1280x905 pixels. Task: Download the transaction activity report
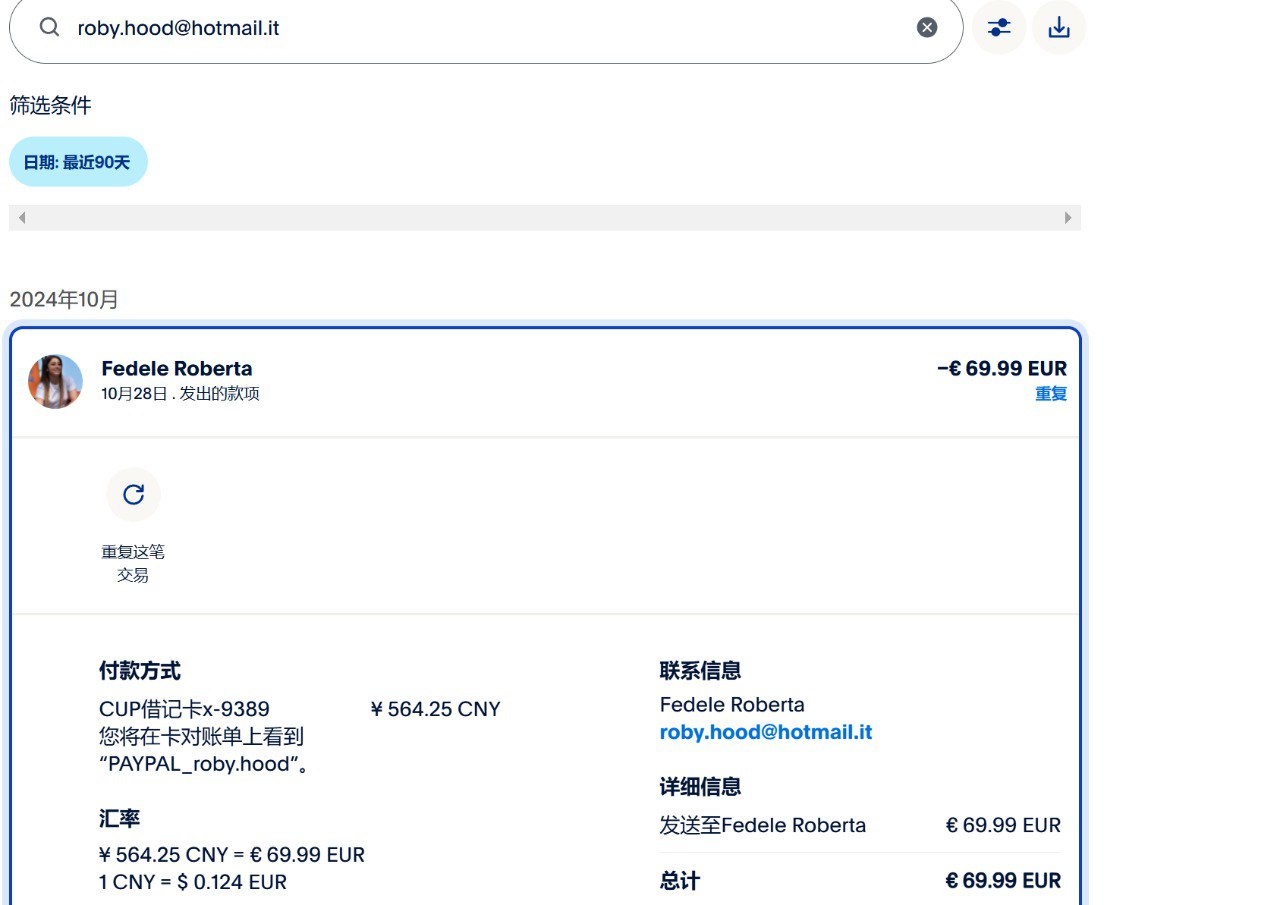[1058, 28]
